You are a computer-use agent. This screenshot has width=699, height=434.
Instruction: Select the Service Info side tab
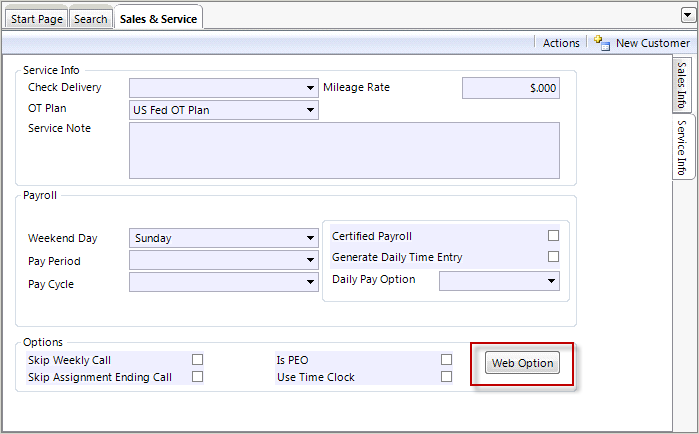click(x=682, y=147)
